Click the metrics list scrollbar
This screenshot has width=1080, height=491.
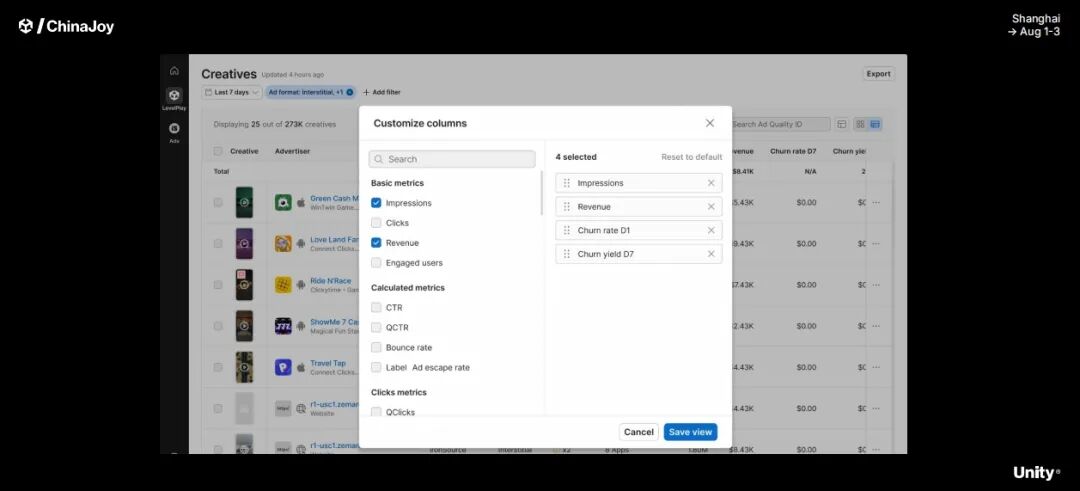pyautogui.click(x=541, y=194)
